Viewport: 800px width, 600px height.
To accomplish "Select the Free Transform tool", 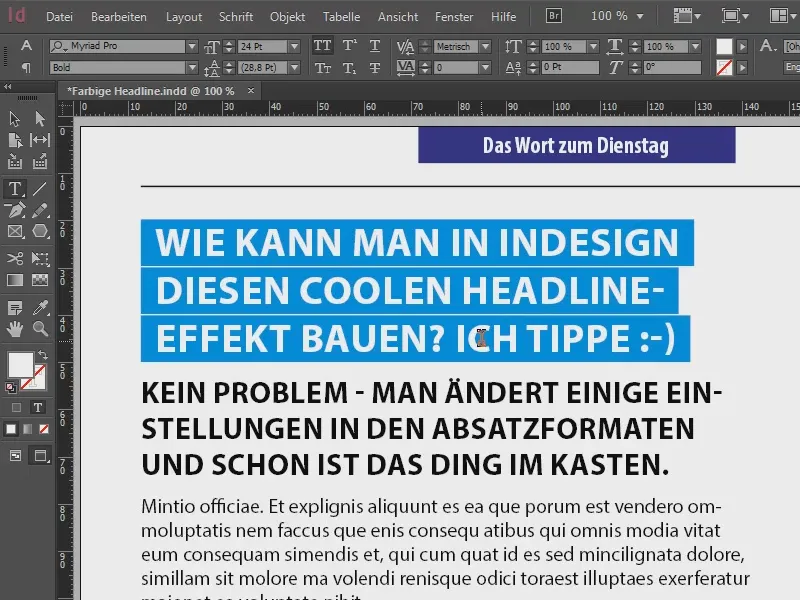I will (x=40, y=259).
